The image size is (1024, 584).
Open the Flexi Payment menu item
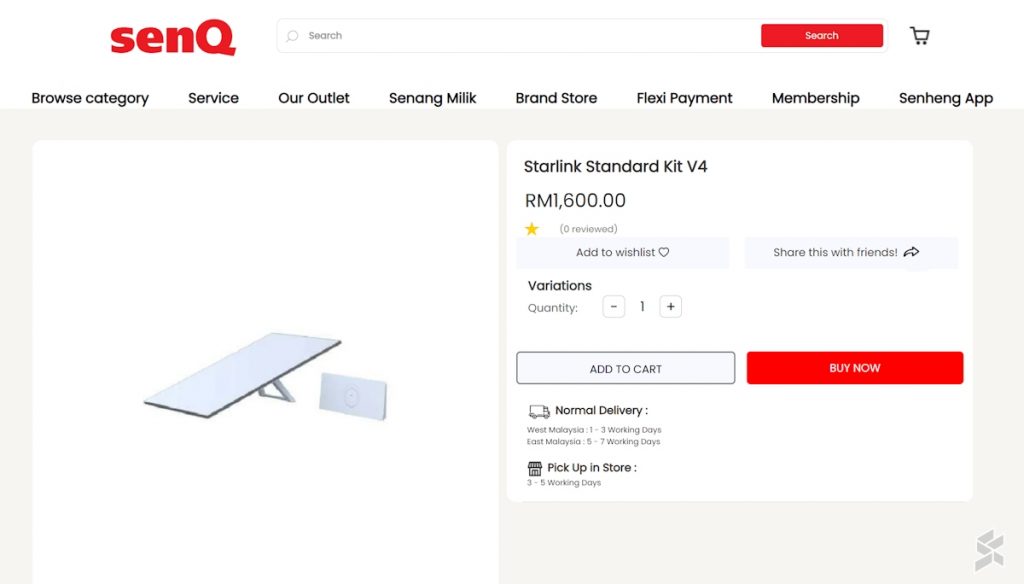point(684,98)
